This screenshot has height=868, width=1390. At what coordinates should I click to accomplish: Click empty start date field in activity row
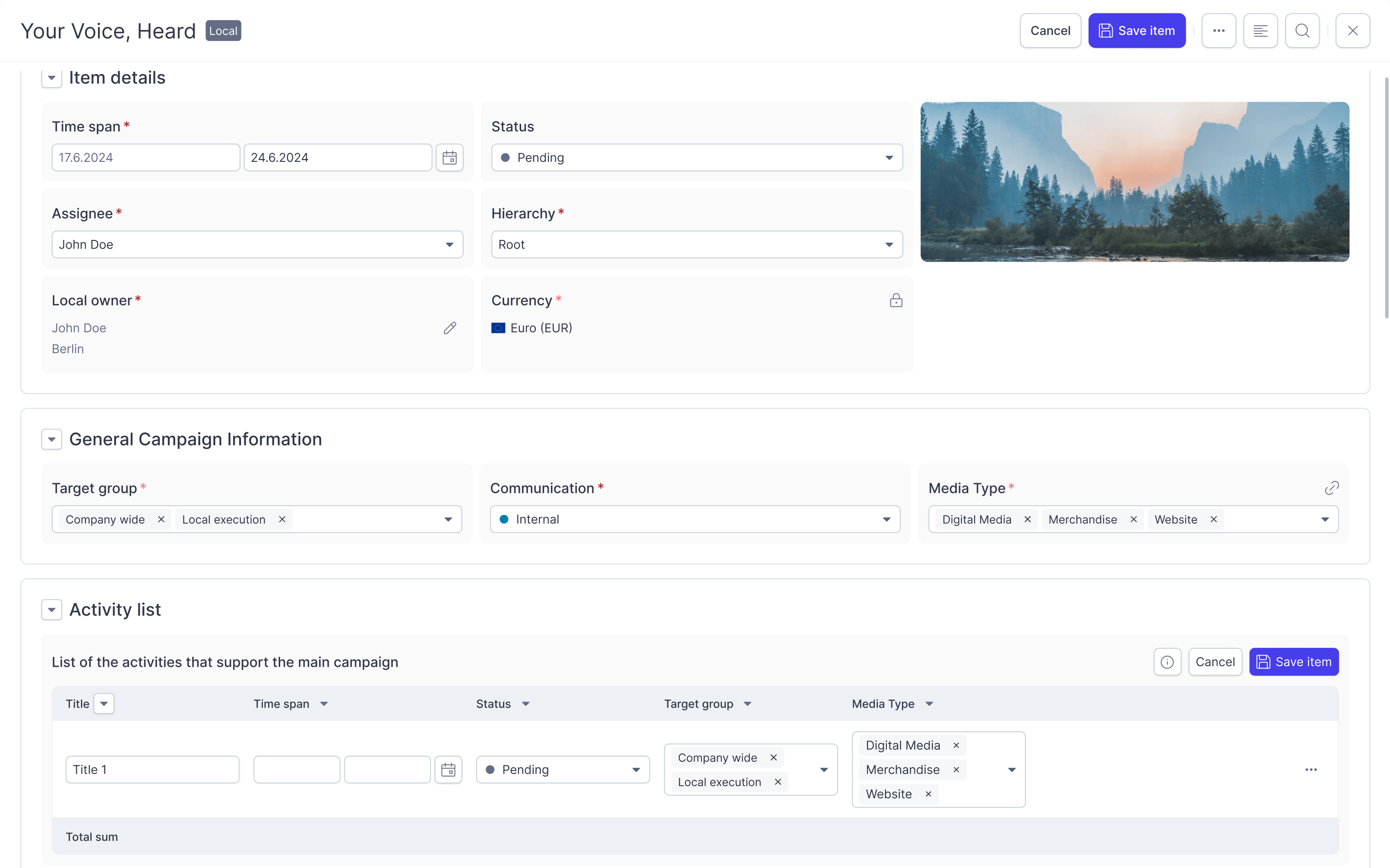tap(296, 770)
